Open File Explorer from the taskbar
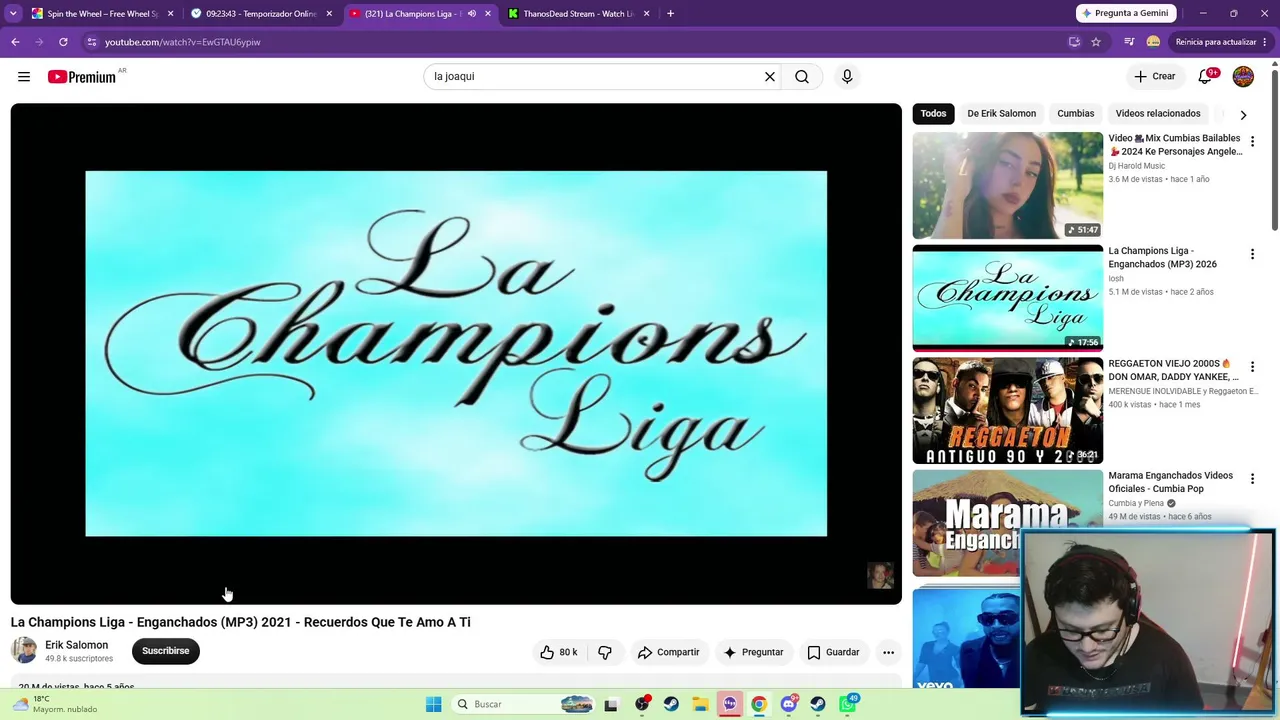The image size is (1280, 720). (700, 704)
